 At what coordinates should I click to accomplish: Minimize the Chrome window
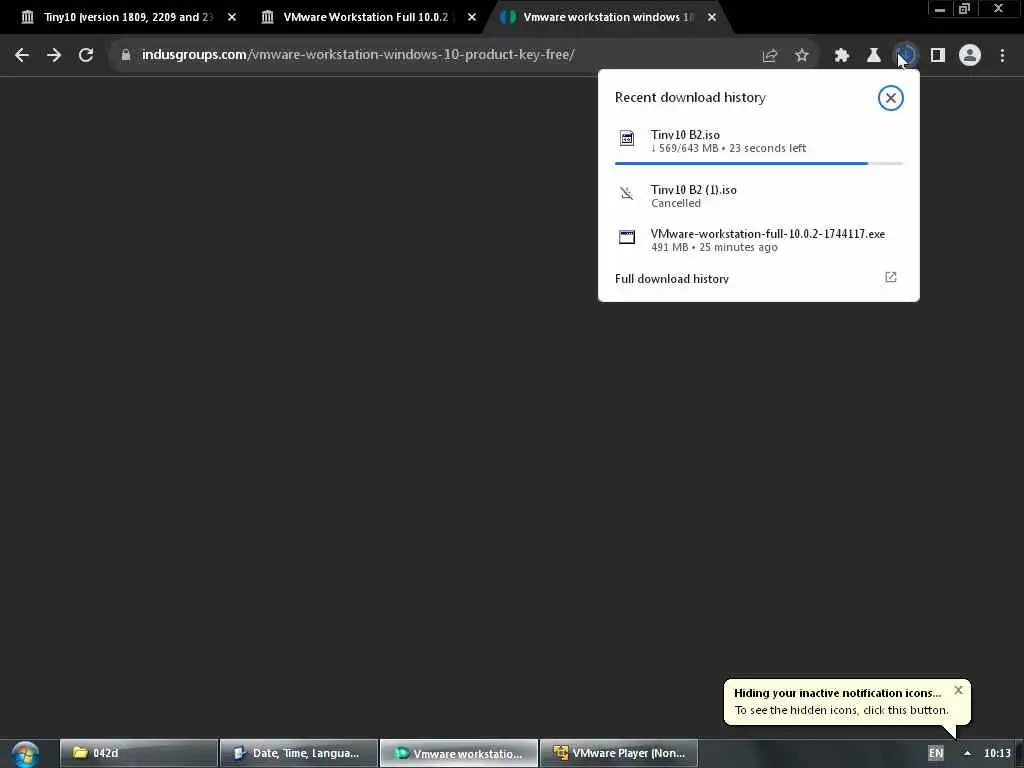pos(940,9)
